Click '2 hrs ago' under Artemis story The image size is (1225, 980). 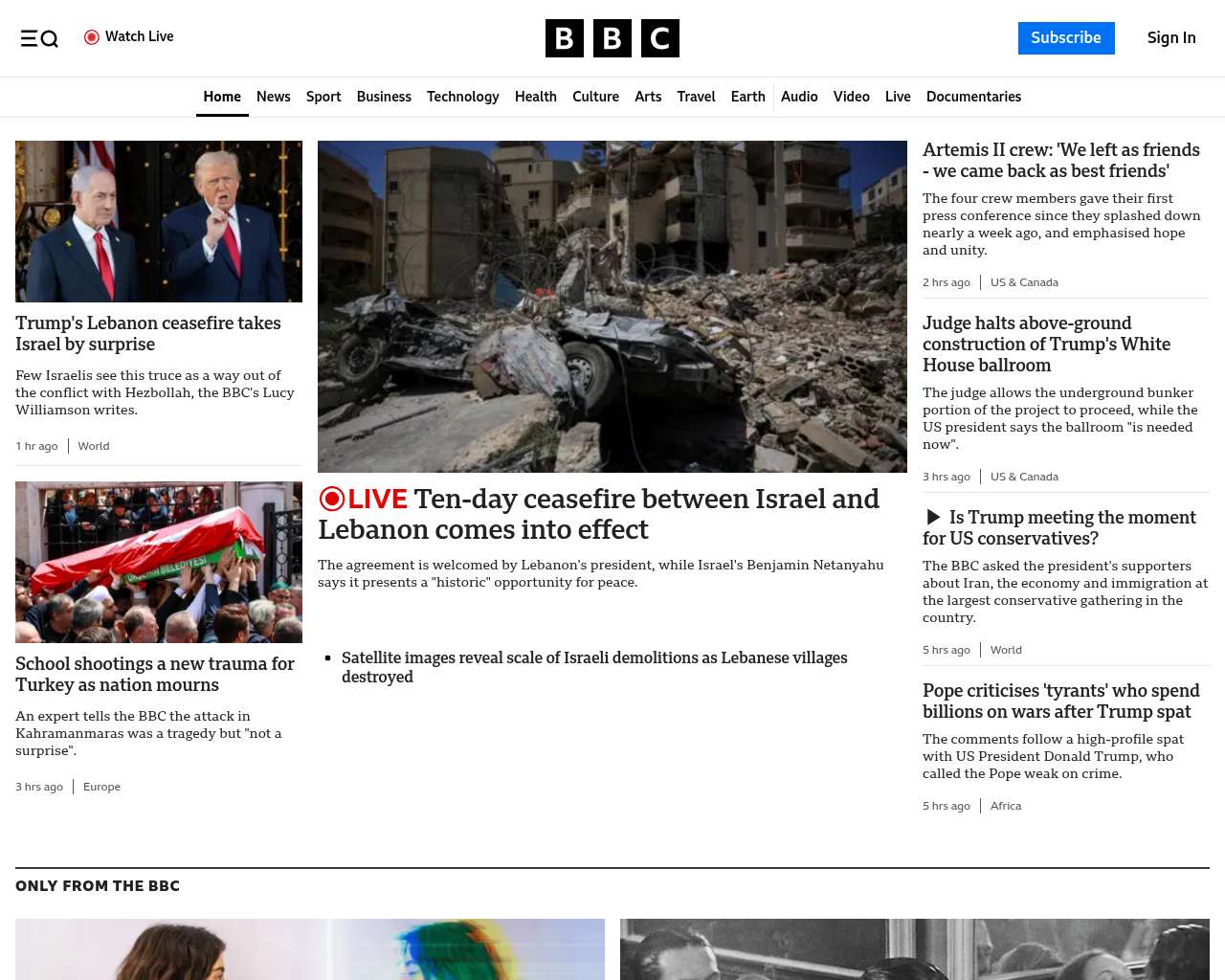947,282
